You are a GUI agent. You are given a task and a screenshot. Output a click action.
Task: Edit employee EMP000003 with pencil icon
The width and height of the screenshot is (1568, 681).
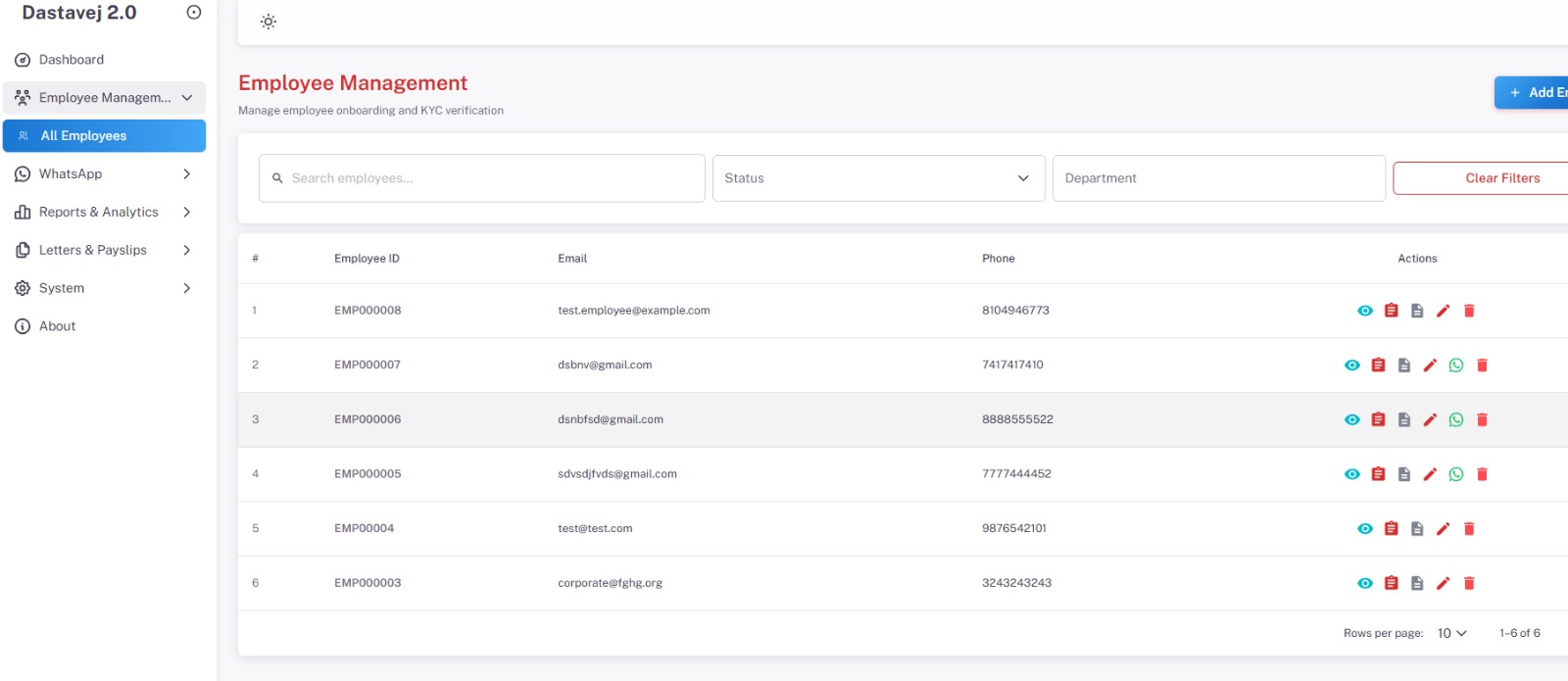pyautogui.click(x=1443, y=583)
